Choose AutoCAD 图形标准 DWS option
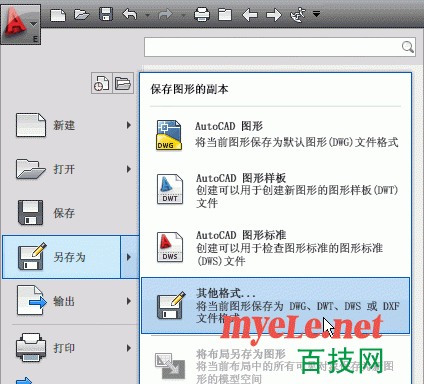Screen dimensions: 424x384 coord(276,247)
